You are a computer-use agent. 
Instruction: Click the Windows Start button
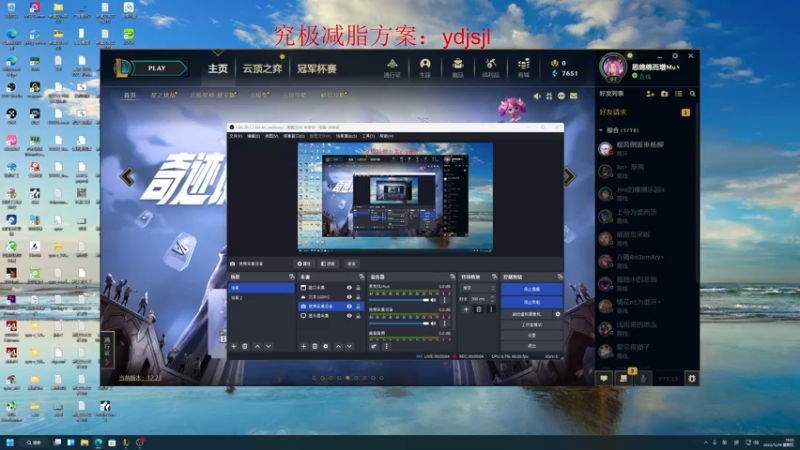pyautogui.click(x=10, y=442)
